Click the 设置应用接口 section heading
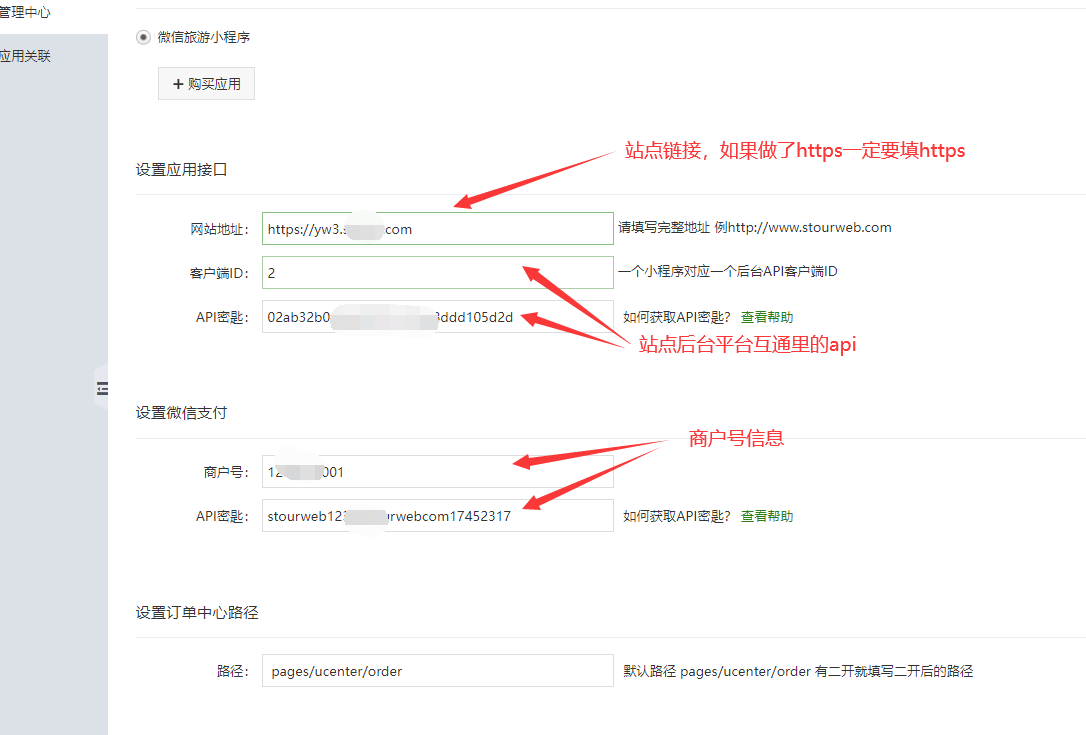The height and width of the screenshot is (735, 1086). (x=182, y=170)
